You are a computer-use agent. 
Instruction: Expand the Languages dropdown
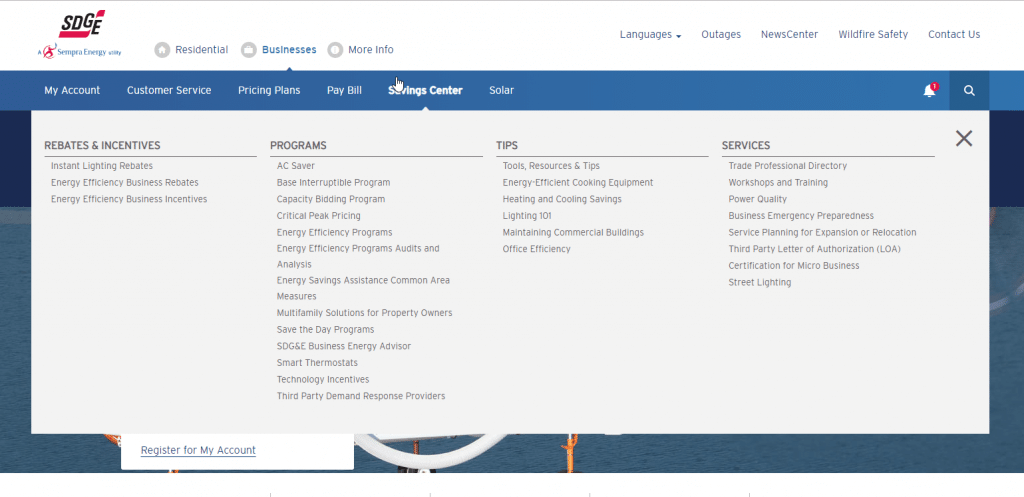pyautogui.click(x=650, y=35)
